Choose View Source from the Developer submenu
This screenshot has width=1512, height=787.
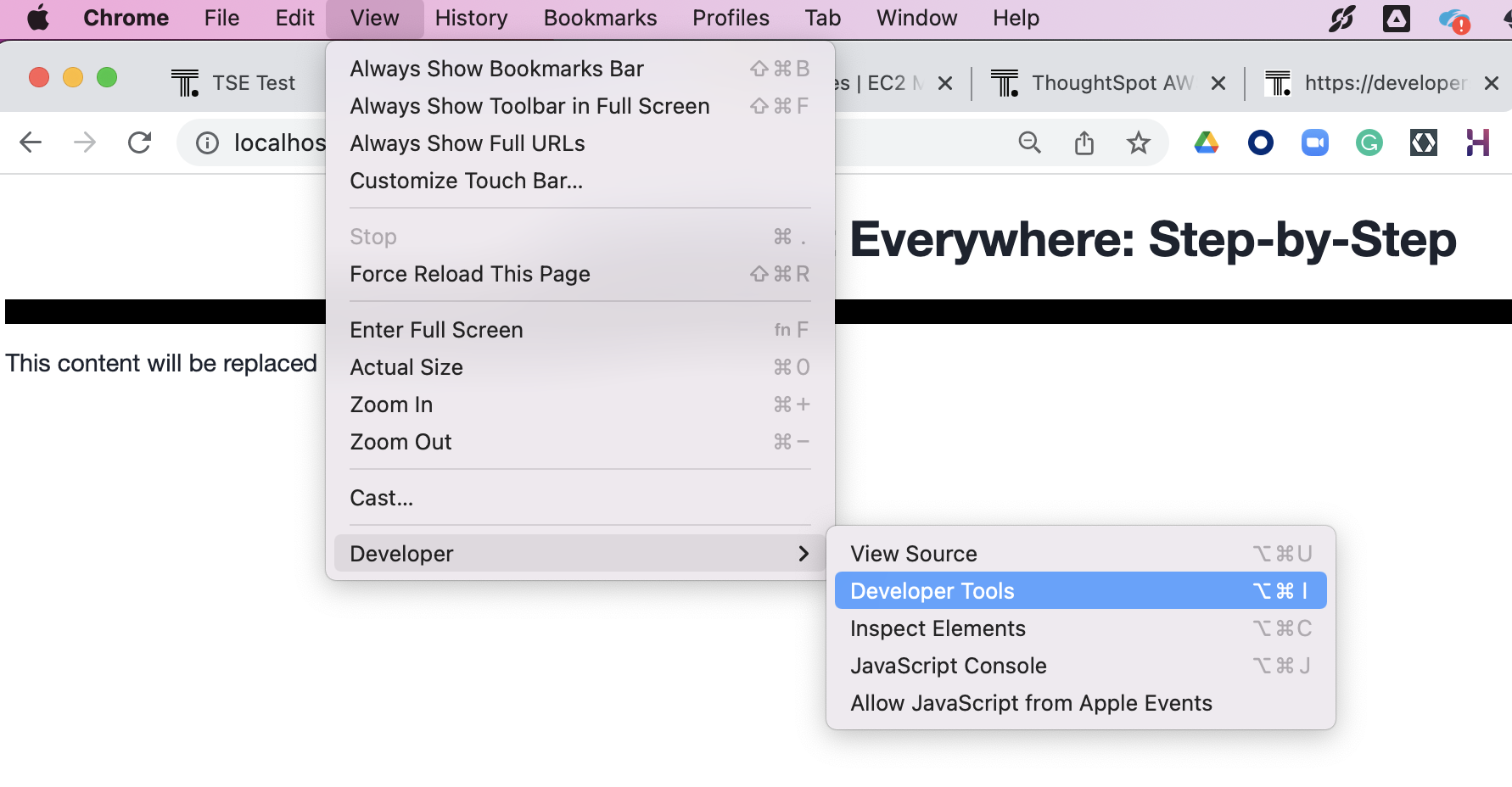click(x=913, y=553)
